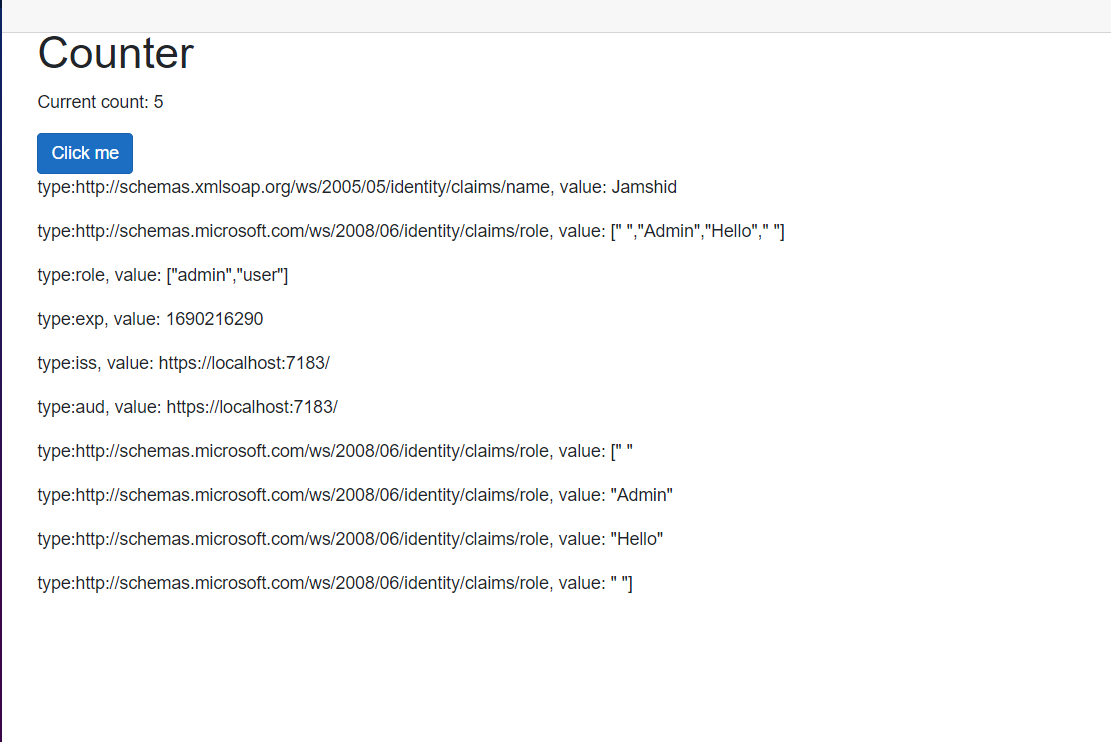Select the Current count: 5 text
The width and height of the screenshot is (1111, 742).
[x=100, y=101]
